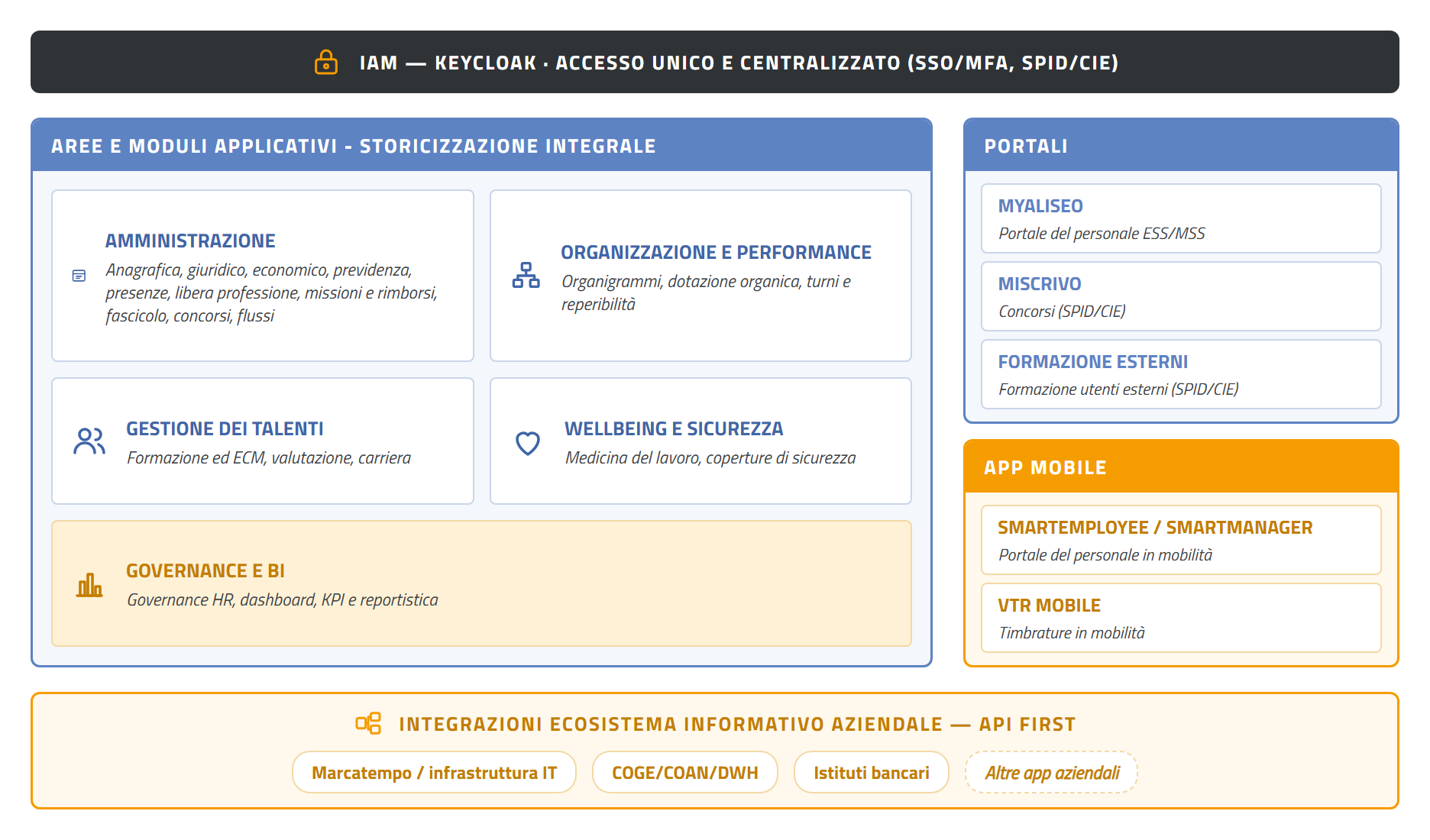Open the MYALISEO portal card
Viewport: 1430px width, 840px height.
click(1181, 218)
